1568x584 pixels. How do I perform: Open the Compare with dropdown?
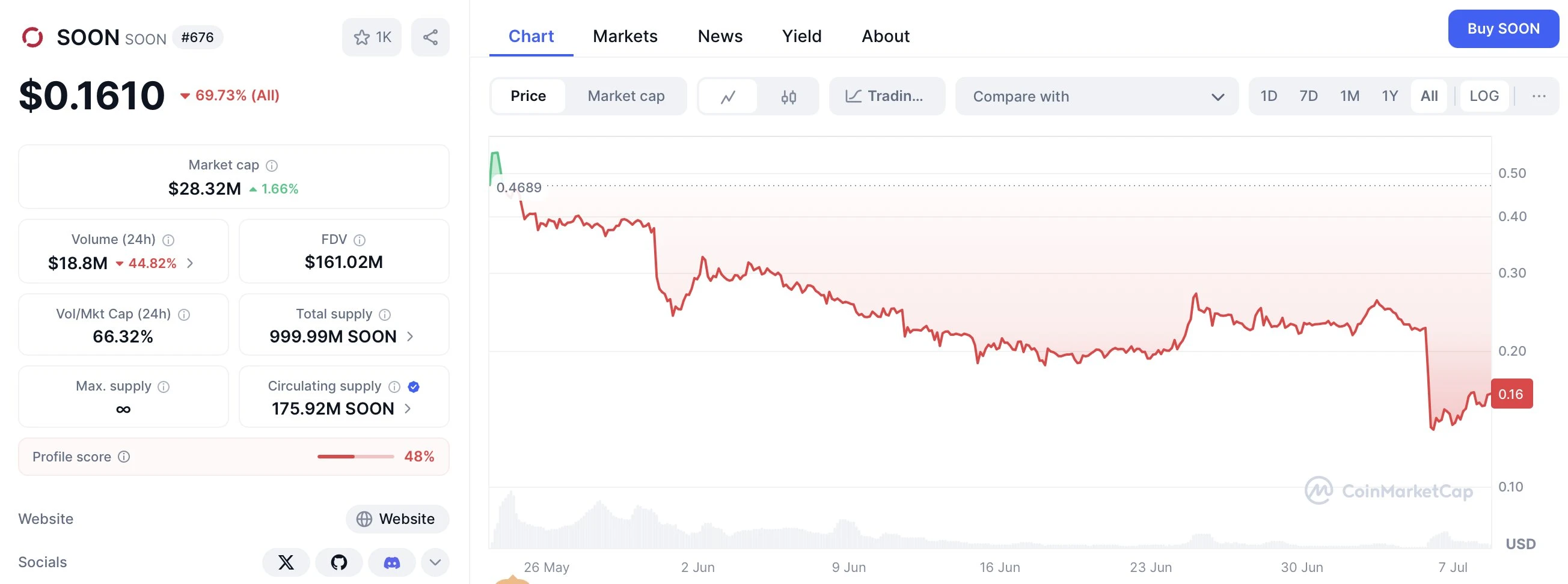pos(1097,96)
